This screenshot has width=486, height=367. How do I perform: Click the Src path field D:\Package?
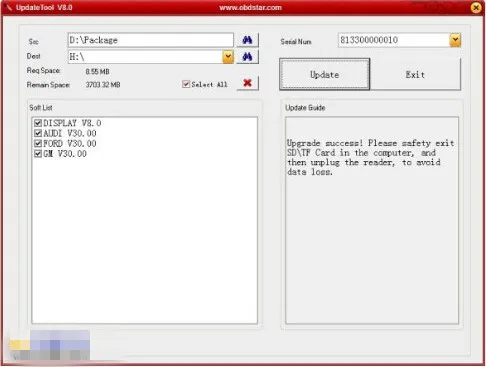click(x=150, y=40)
